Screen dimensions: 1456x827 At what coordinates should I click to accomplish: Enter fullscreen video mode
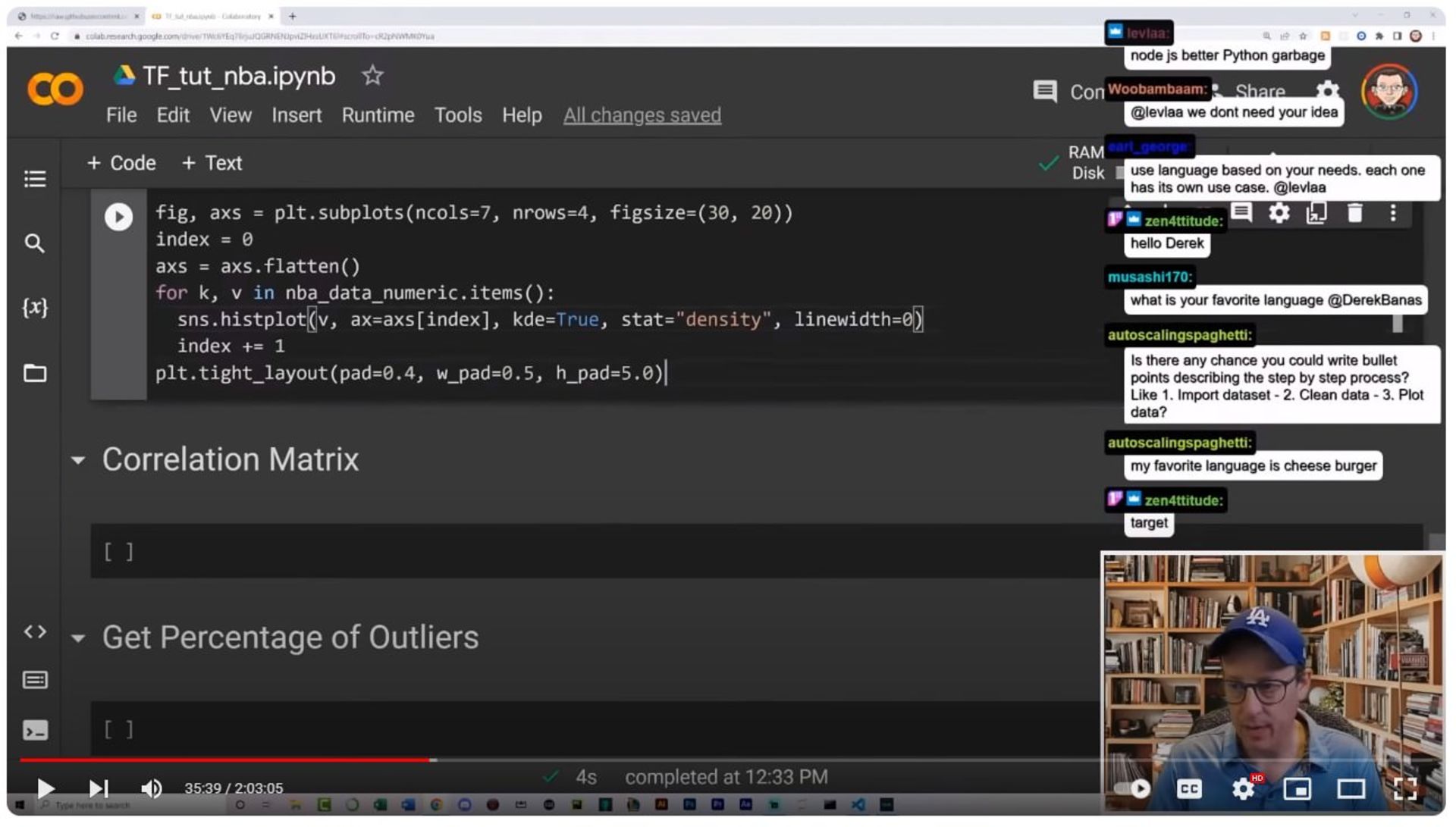(x=1405, y=789)
